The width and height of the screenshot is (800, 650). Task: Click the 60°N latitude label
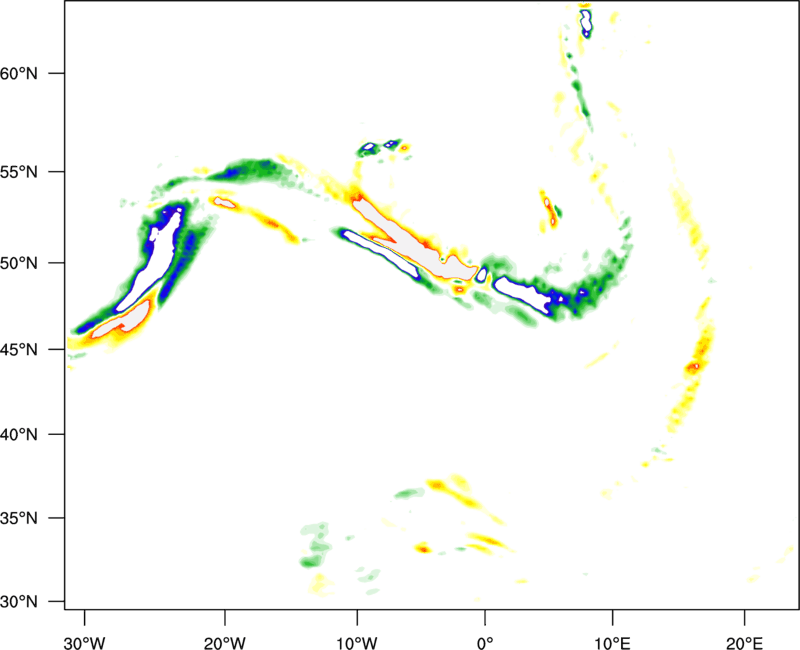point(19,73)
